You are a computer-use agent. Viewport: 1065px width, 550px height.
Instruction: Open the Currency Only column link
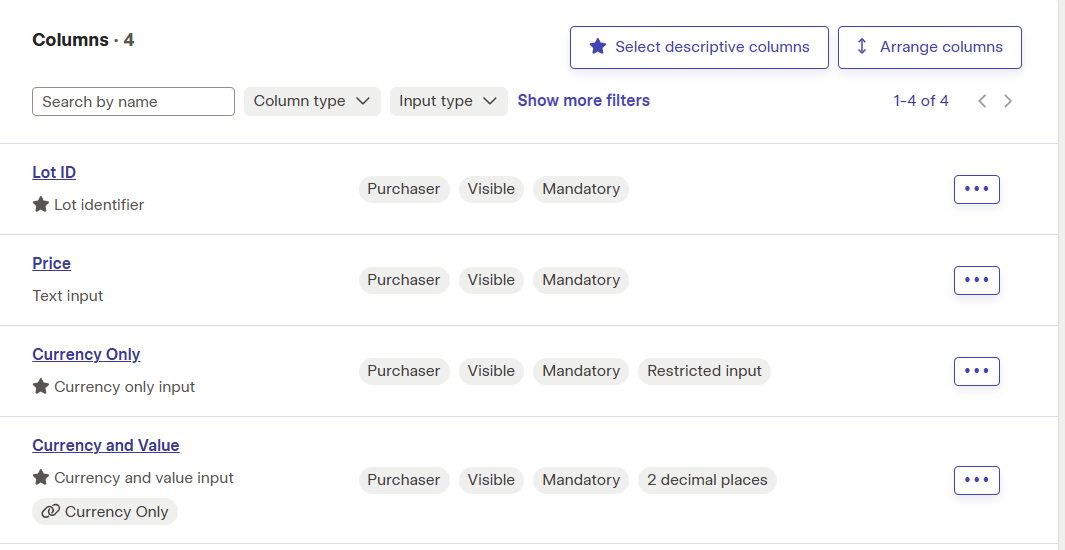86,354
